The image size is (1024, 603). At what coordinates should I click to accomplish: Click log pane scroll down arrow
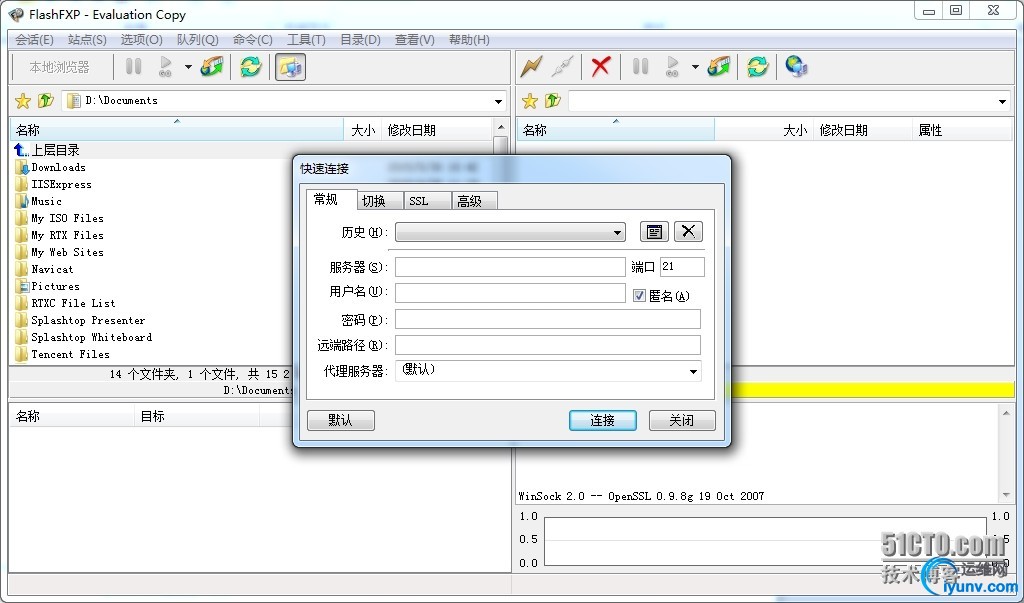pyautogui.click(x=1006, y=496)
